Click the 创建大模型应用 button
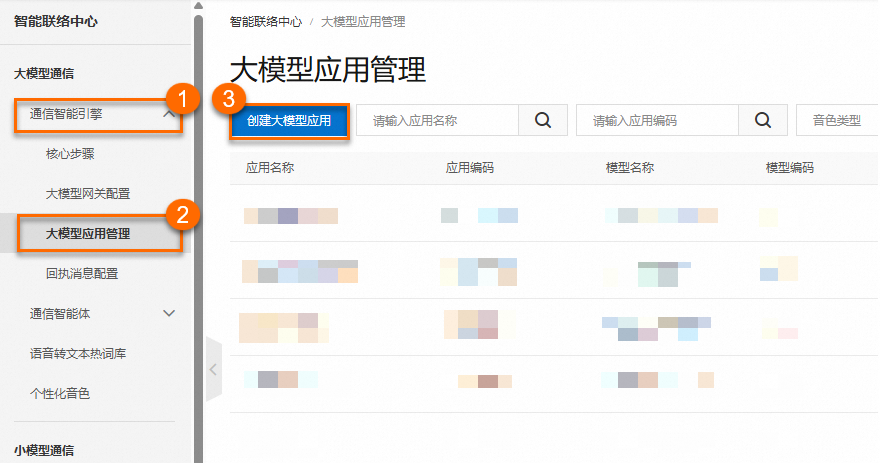The height and width of the screenshot is (463, 880). 289,121
